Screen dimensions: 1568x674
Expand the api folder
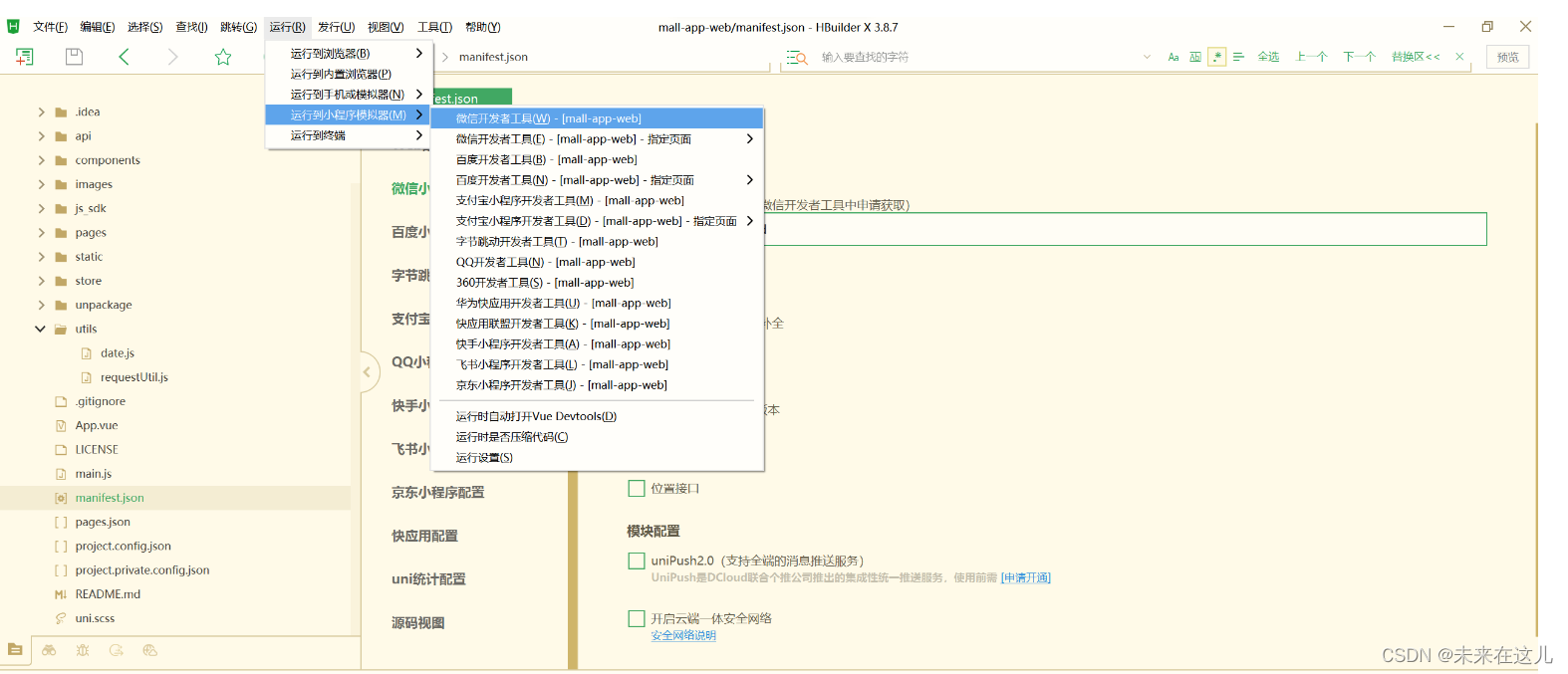coord(41,136)
